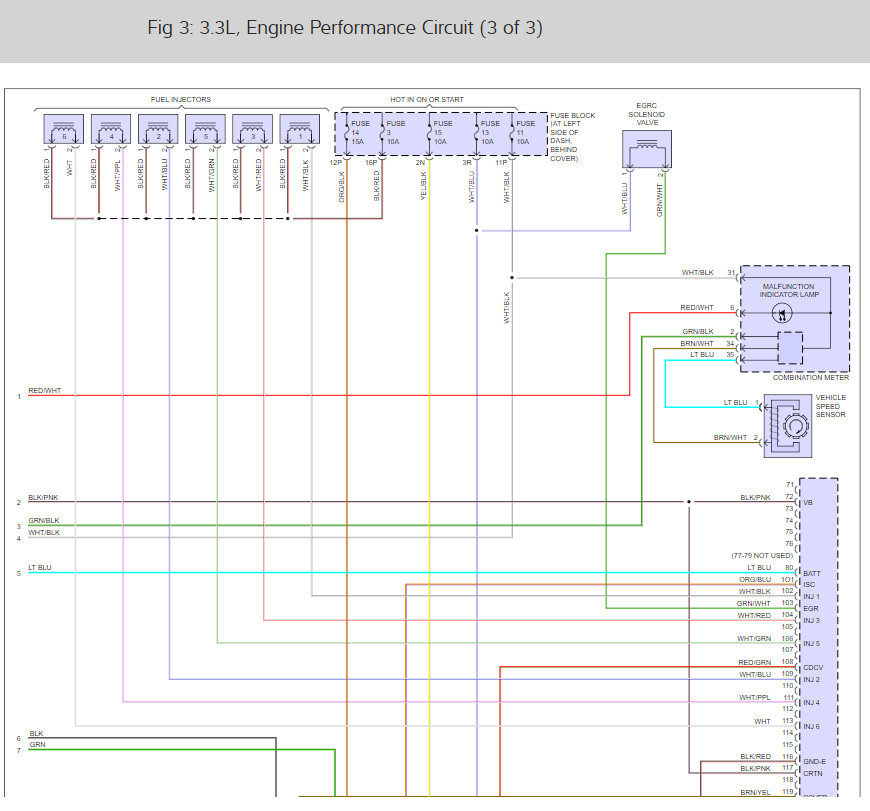Click fuel injector 2 coil symbol
The image size is (870, 811).
click(x=158, y=129)
